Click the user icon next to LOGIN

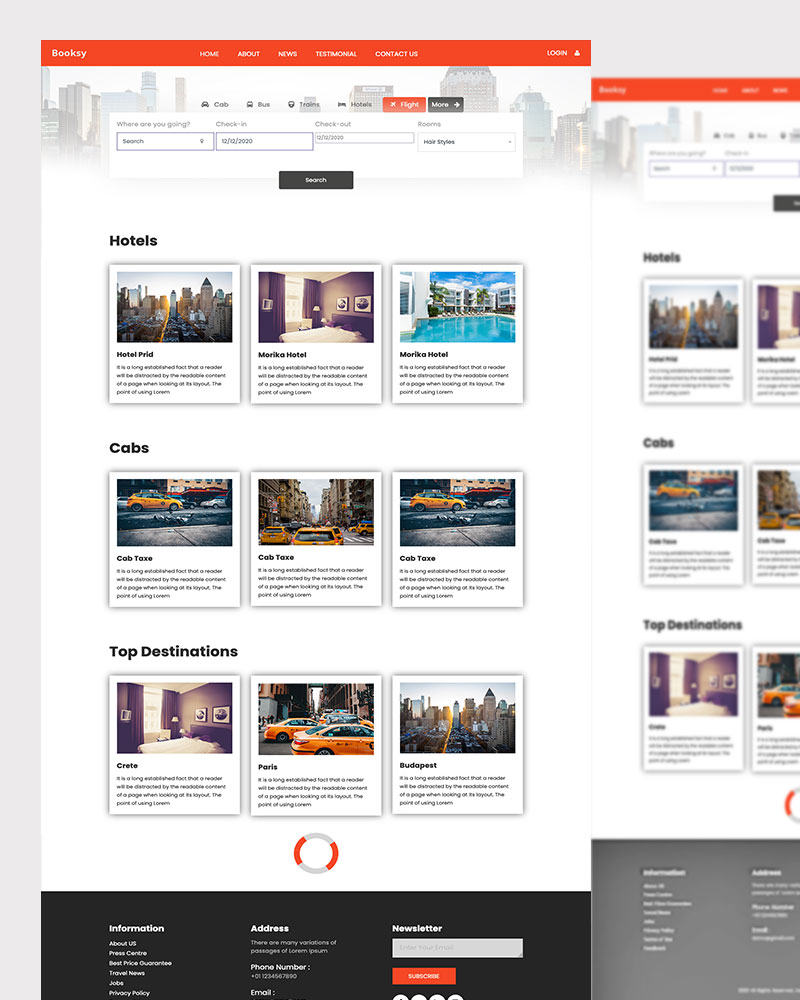pyautogui.click(x=577, y=53)
